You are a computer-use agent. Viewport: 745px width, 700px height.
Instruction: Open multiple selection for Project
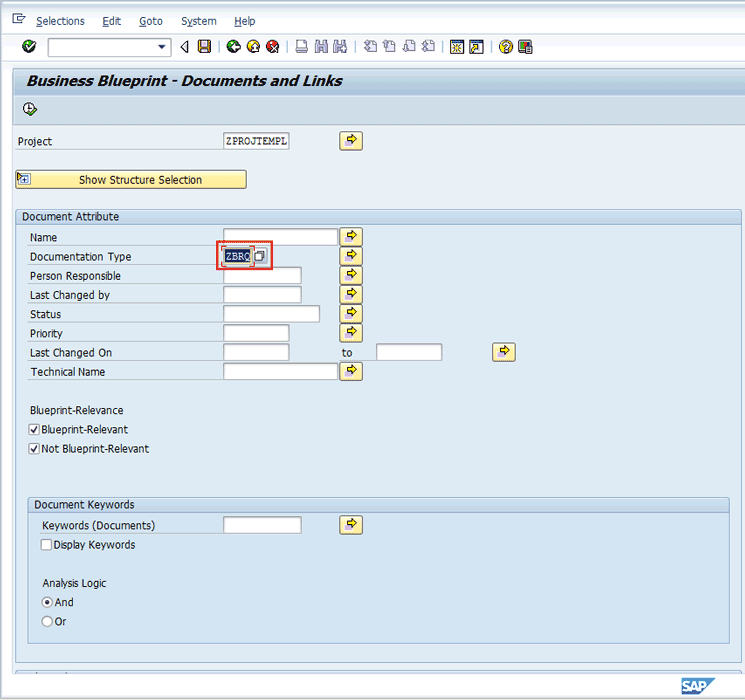point(351,141)
